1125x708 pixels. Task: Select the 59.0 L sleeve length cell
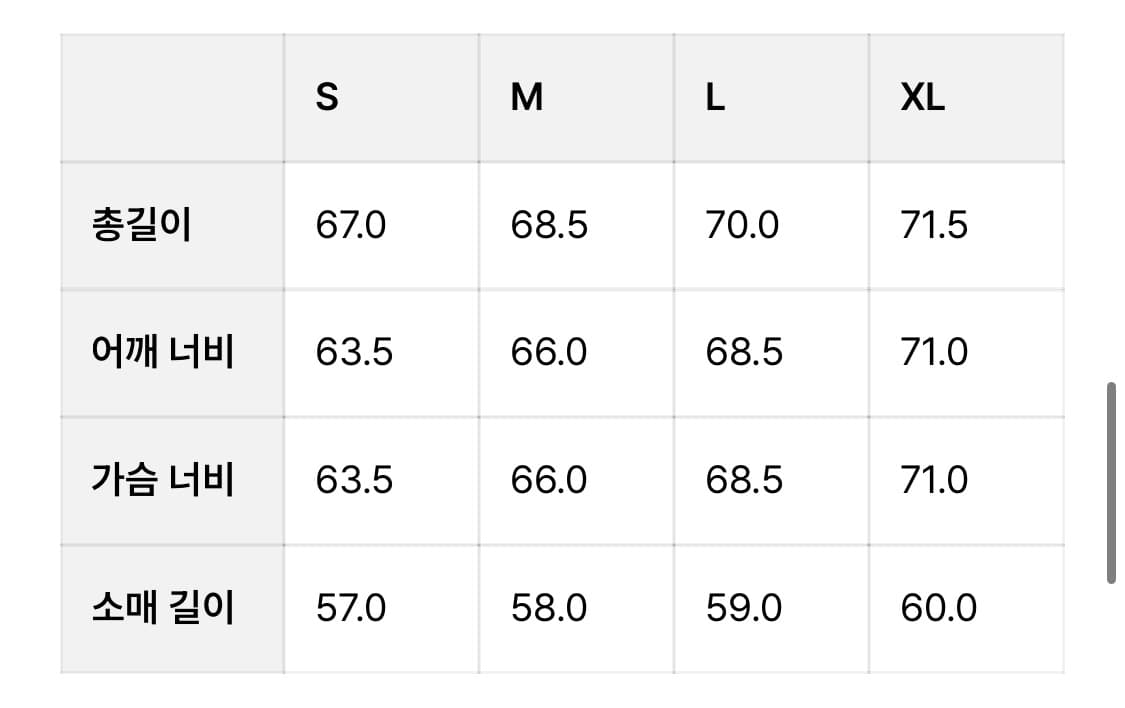743,608
